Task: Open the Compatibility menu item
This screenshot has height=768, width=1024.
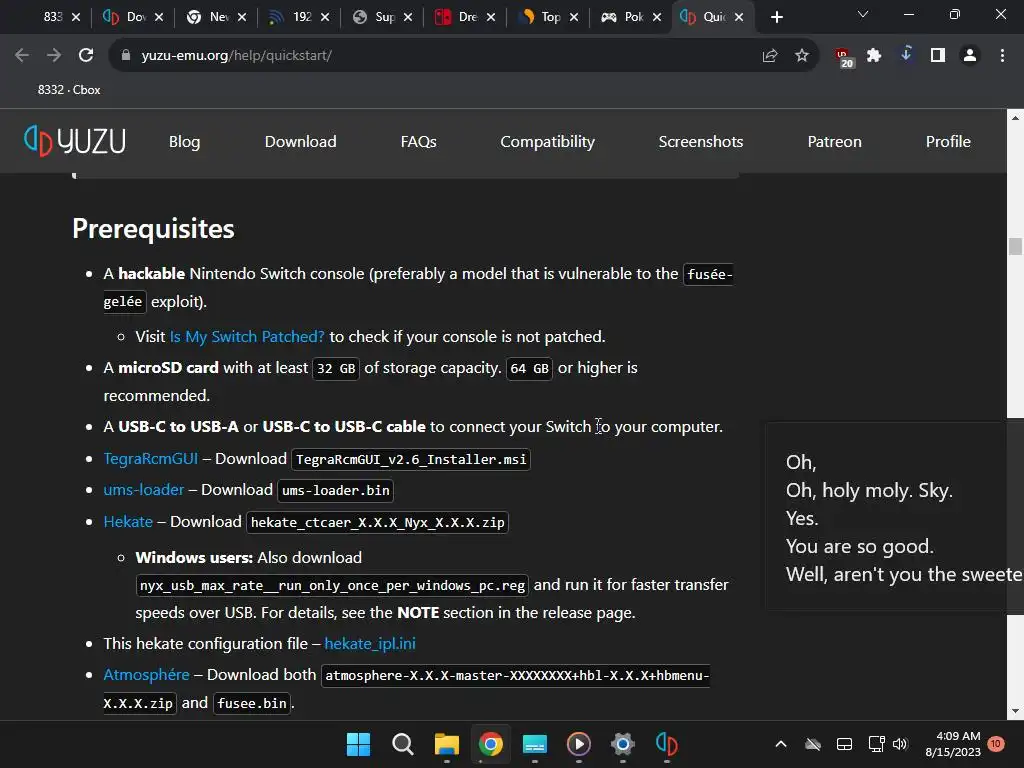Action: coord(547,142)
